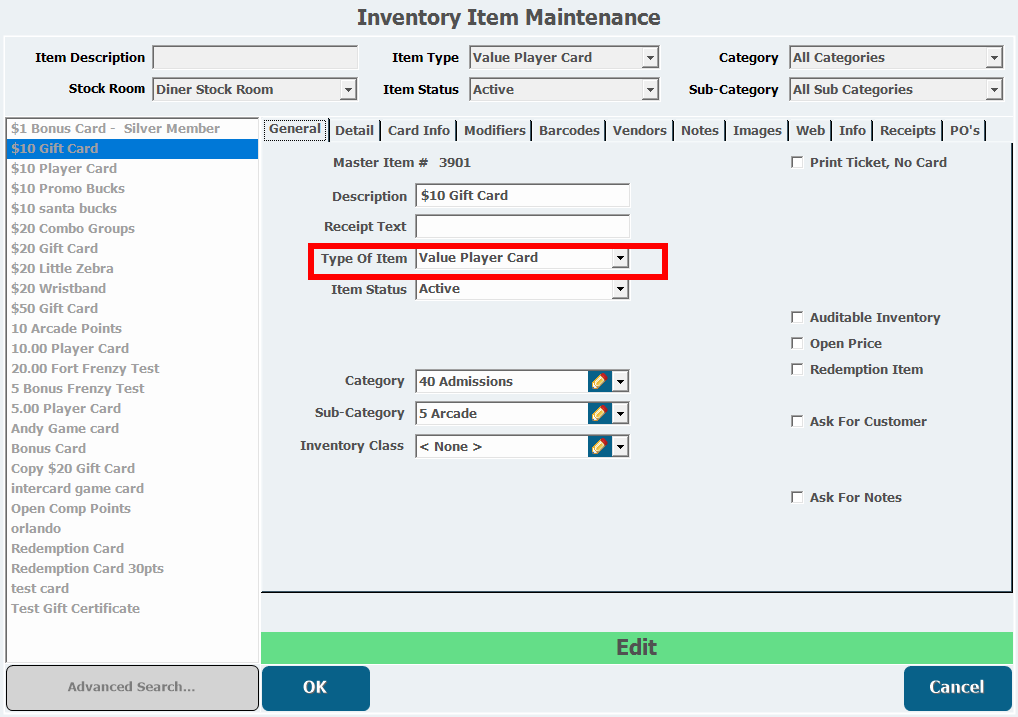Click the edit icon beside Category field

pyautogui.click(x=599, y=381)
